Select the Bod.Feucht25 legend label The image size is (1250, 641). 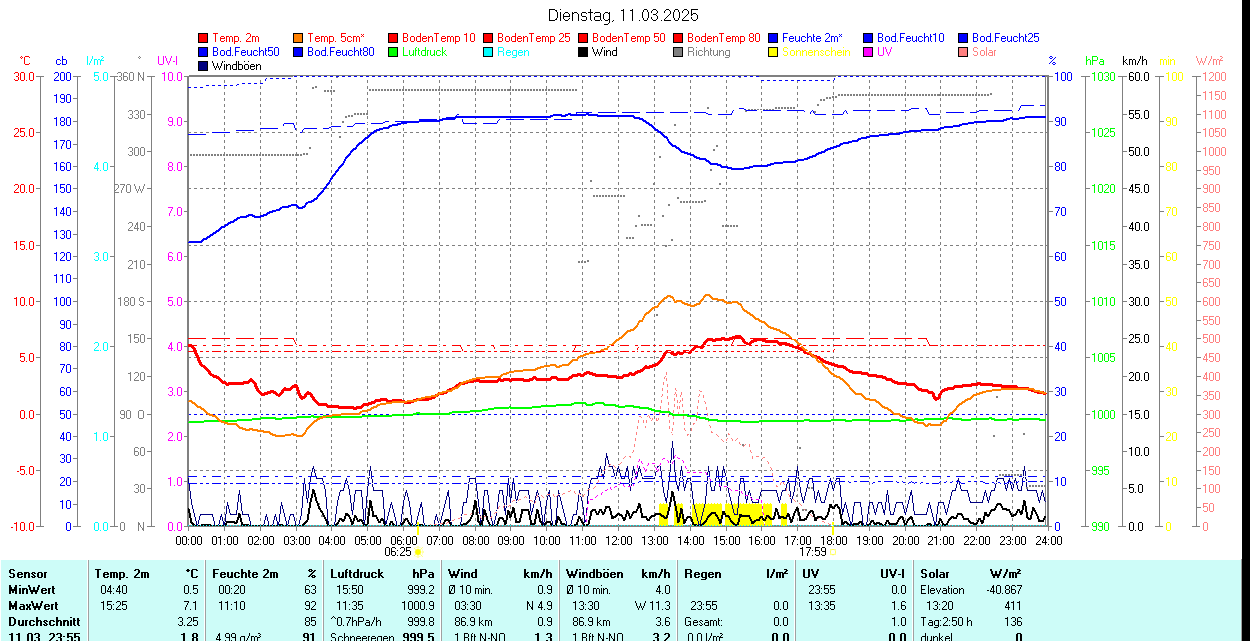point(1006,38)
